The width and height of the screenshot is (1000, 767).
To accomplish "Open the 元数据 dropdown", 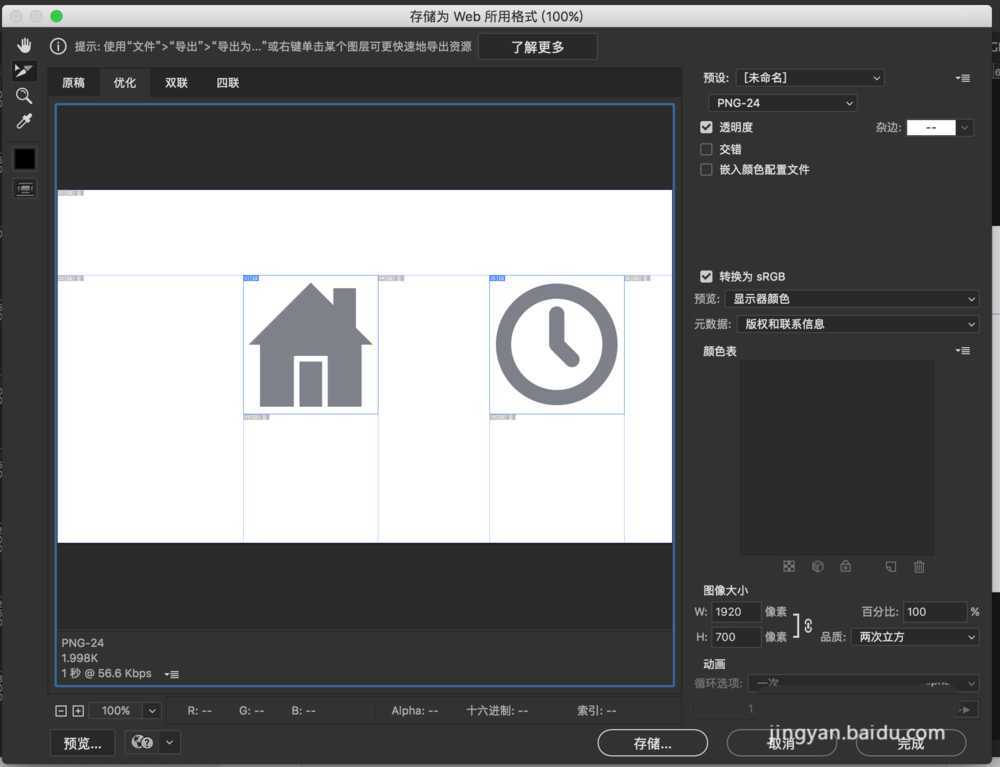I will pos(856,324).
